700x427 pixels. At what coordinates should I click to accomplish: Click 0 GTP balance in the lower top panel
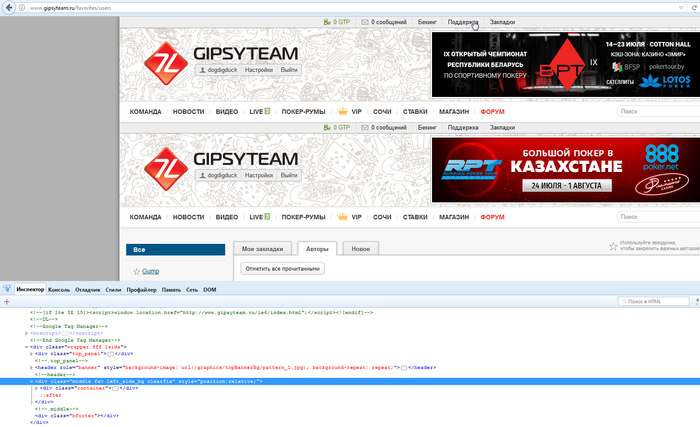click(337, 127)
